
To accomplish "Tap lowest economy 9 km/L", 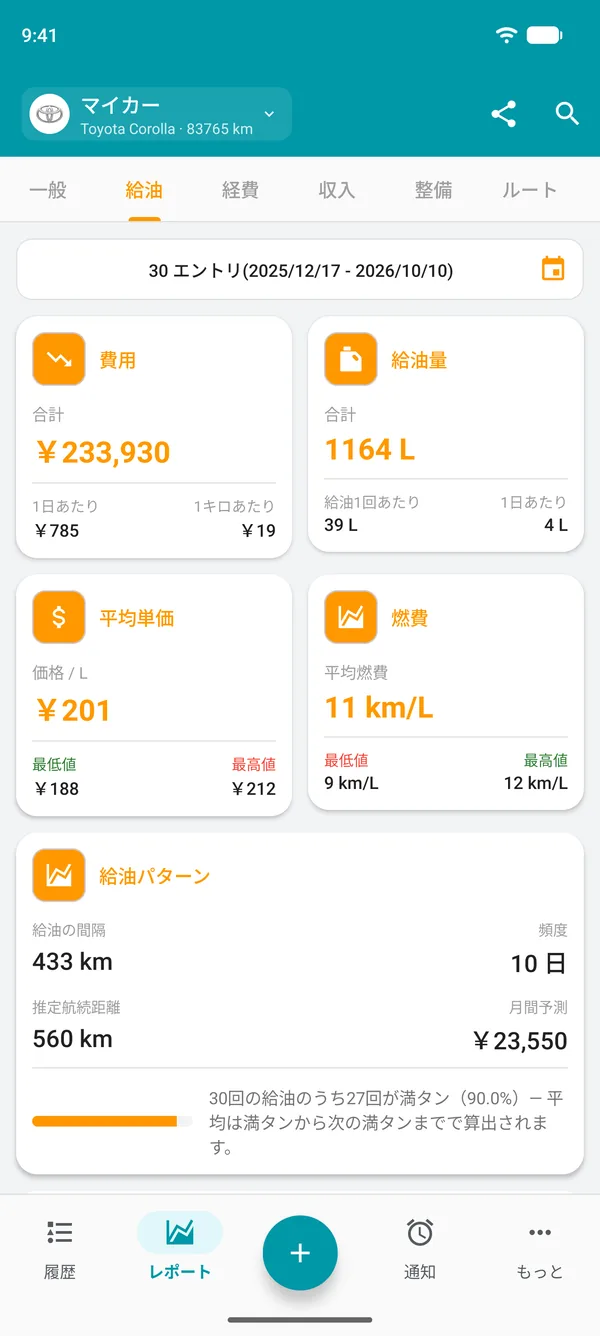I will (x=352, y=783).
